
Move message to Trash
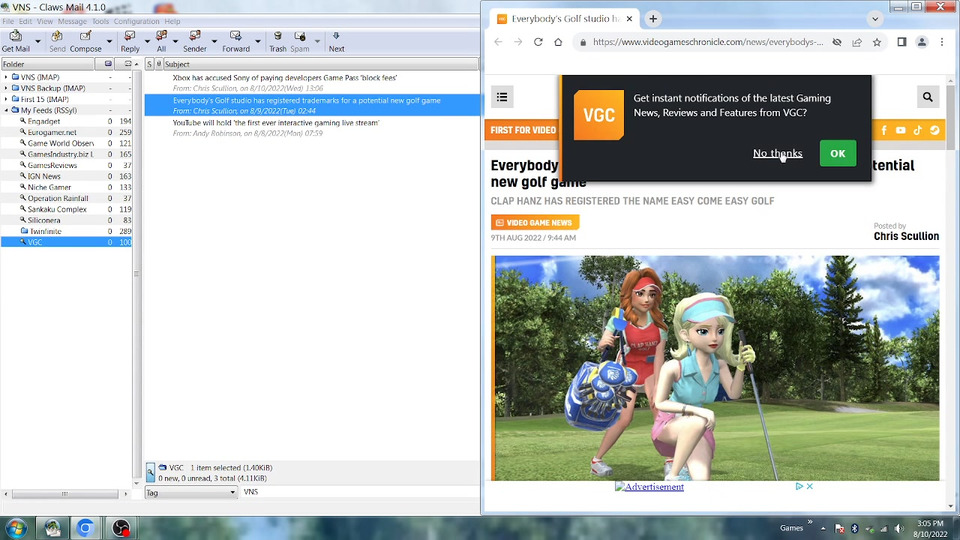277,41
